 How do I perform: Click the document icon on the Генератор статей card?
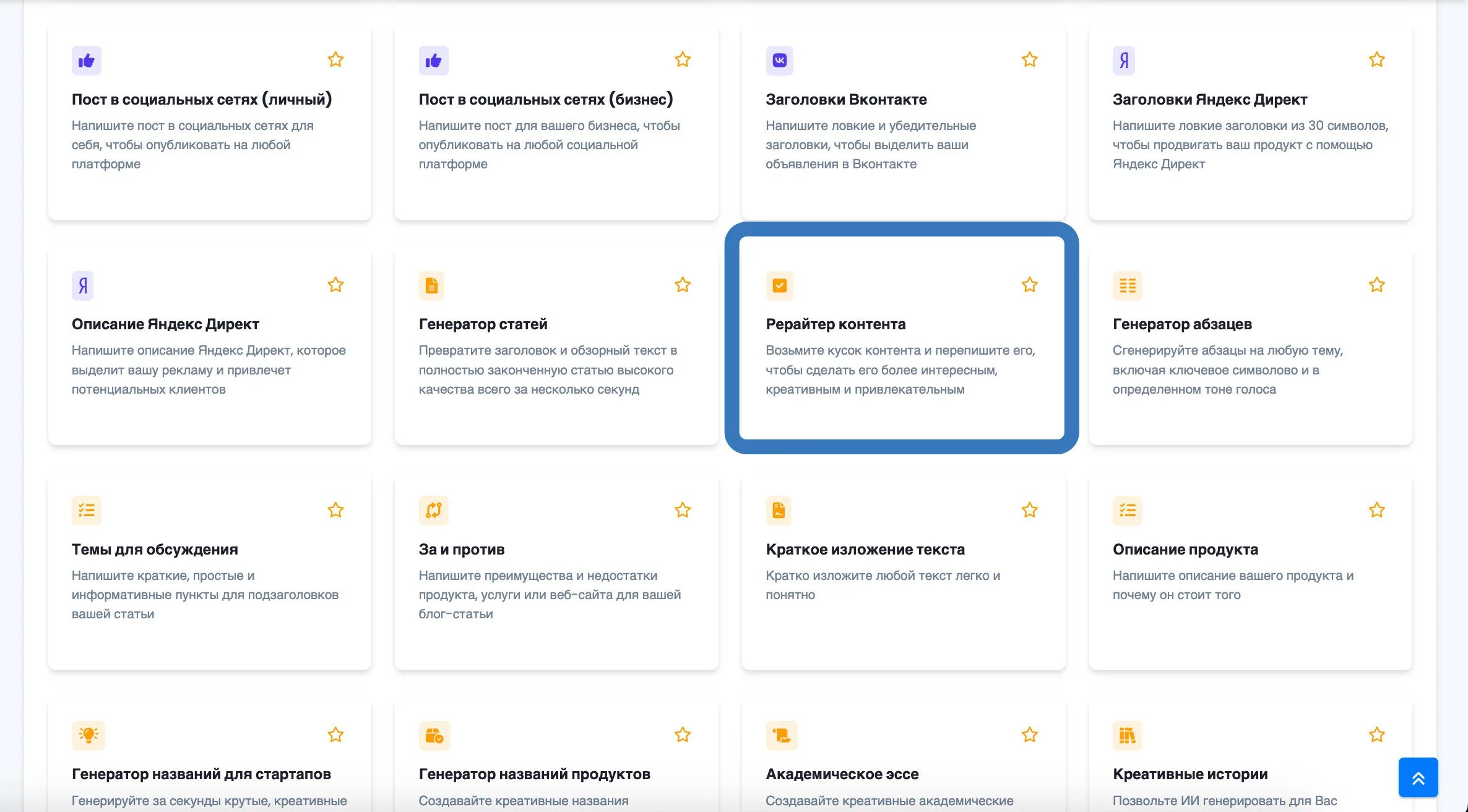tap(431, 286)
